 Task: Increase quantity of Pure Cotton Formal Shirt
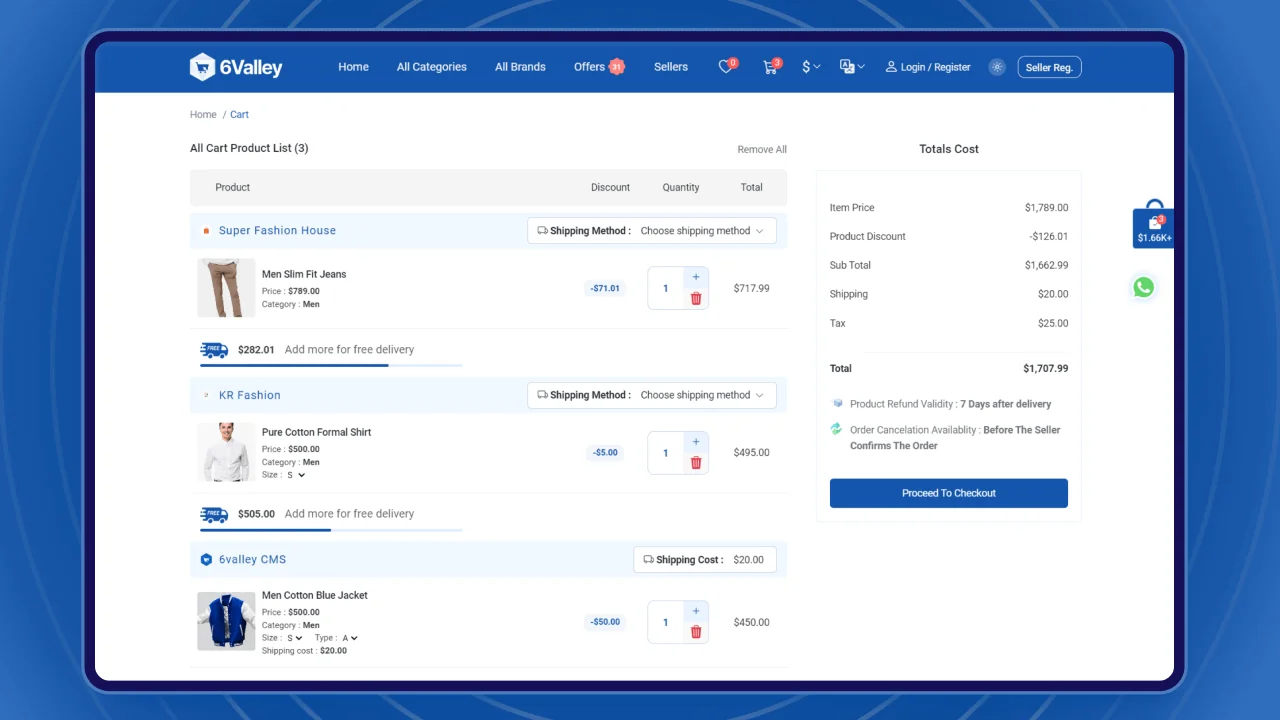[x=696, y=441]
